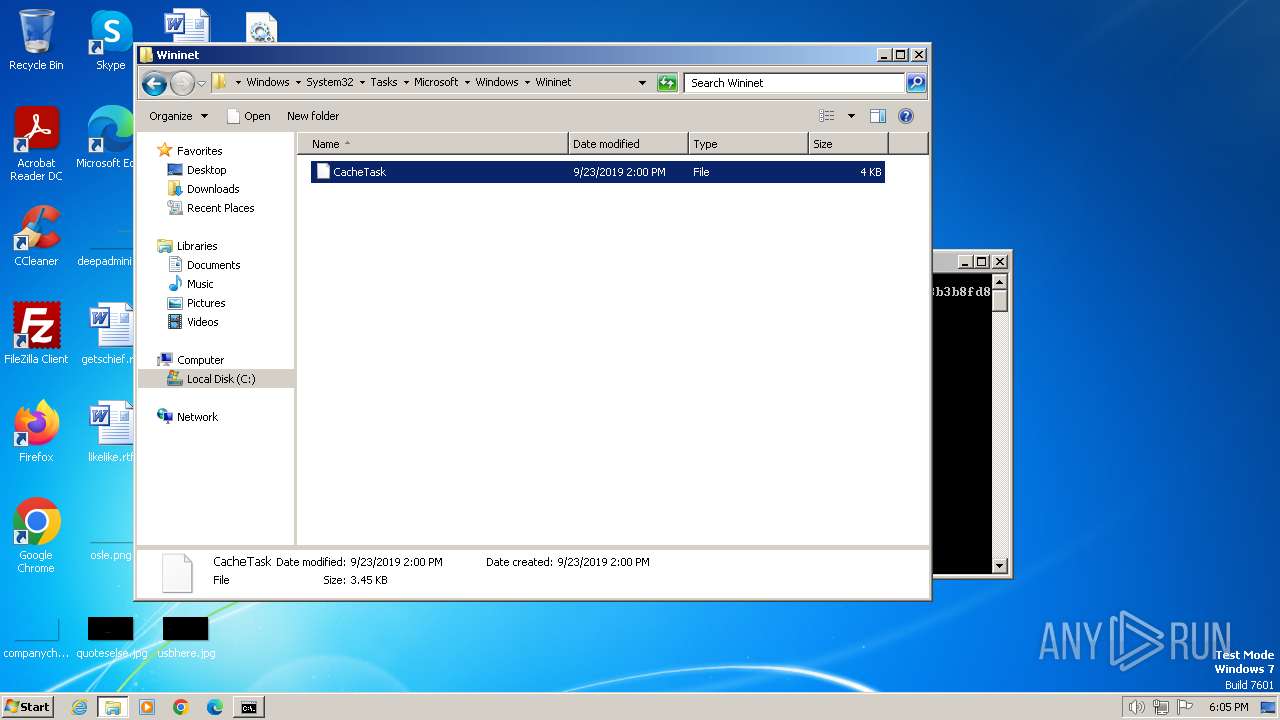The width and height of the screenshot is (1280, 720).
Task: Expand address bar previous locations dropdown
Action: pyautogui.click(x=642, y=83)
